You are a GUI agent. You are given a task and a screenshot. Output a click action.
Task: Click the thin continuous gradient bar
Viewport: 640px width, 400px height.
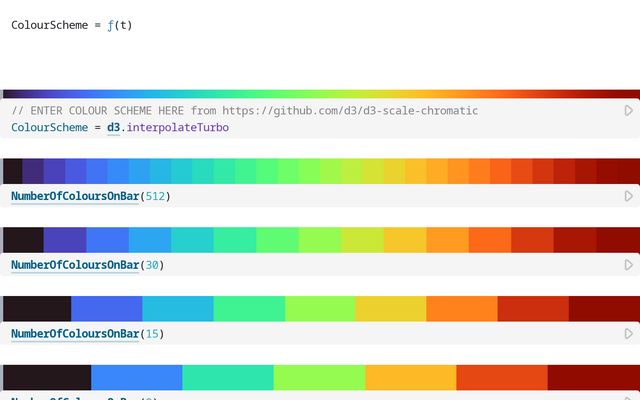[320, 94]
